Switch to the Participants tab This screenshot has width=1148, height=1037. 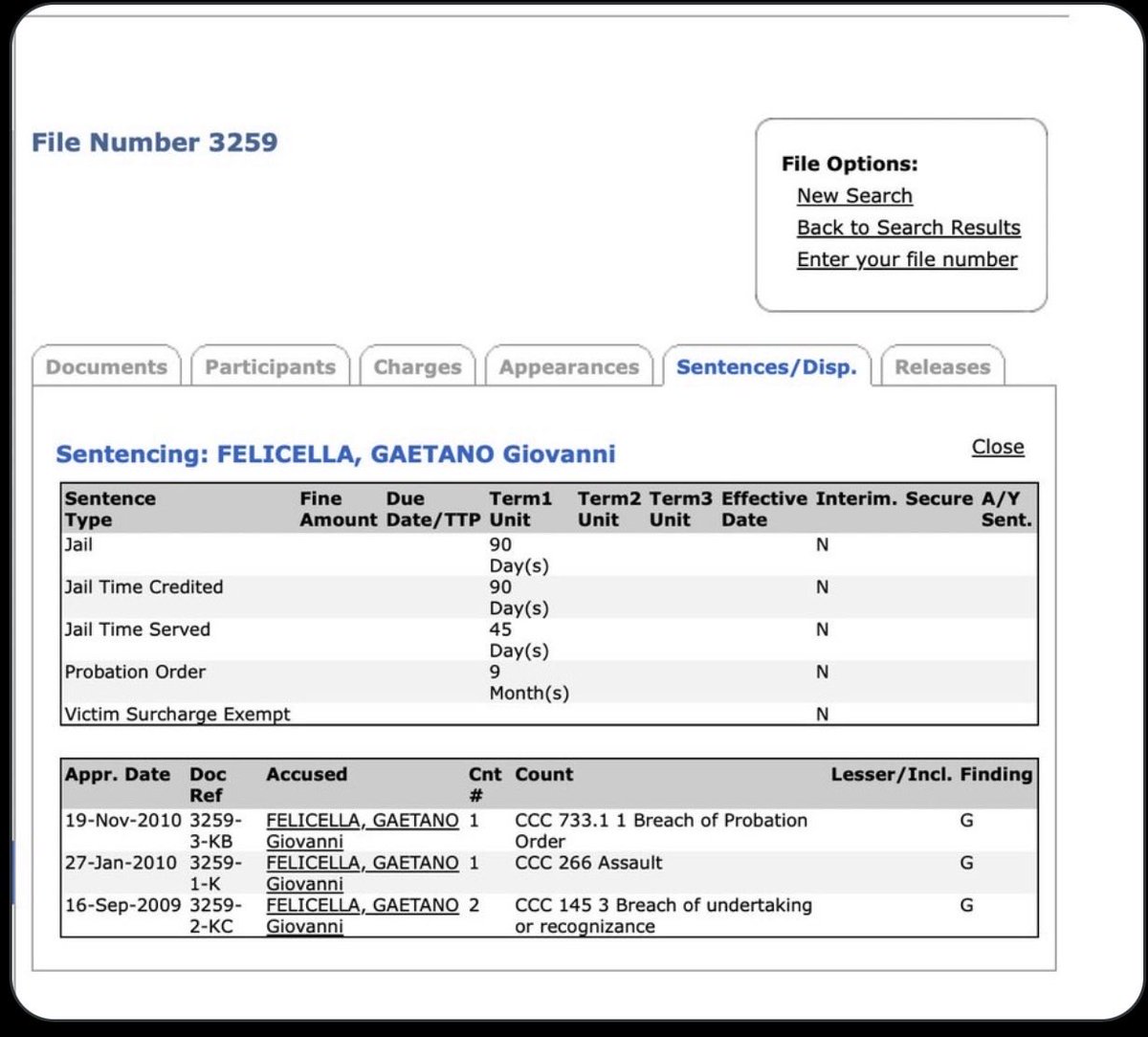[x=271, y=366]
